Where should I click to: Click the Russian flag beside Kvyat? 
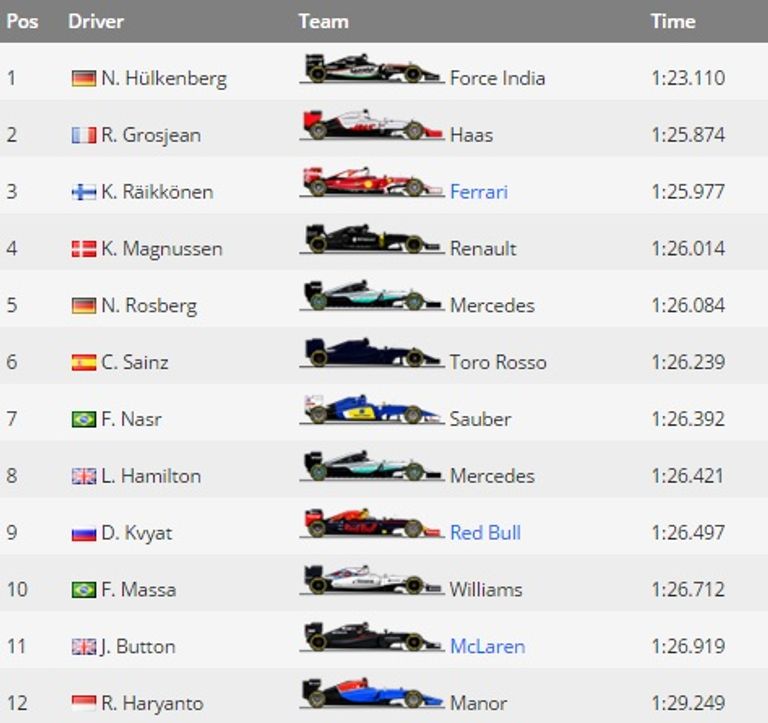click(84, 533)
